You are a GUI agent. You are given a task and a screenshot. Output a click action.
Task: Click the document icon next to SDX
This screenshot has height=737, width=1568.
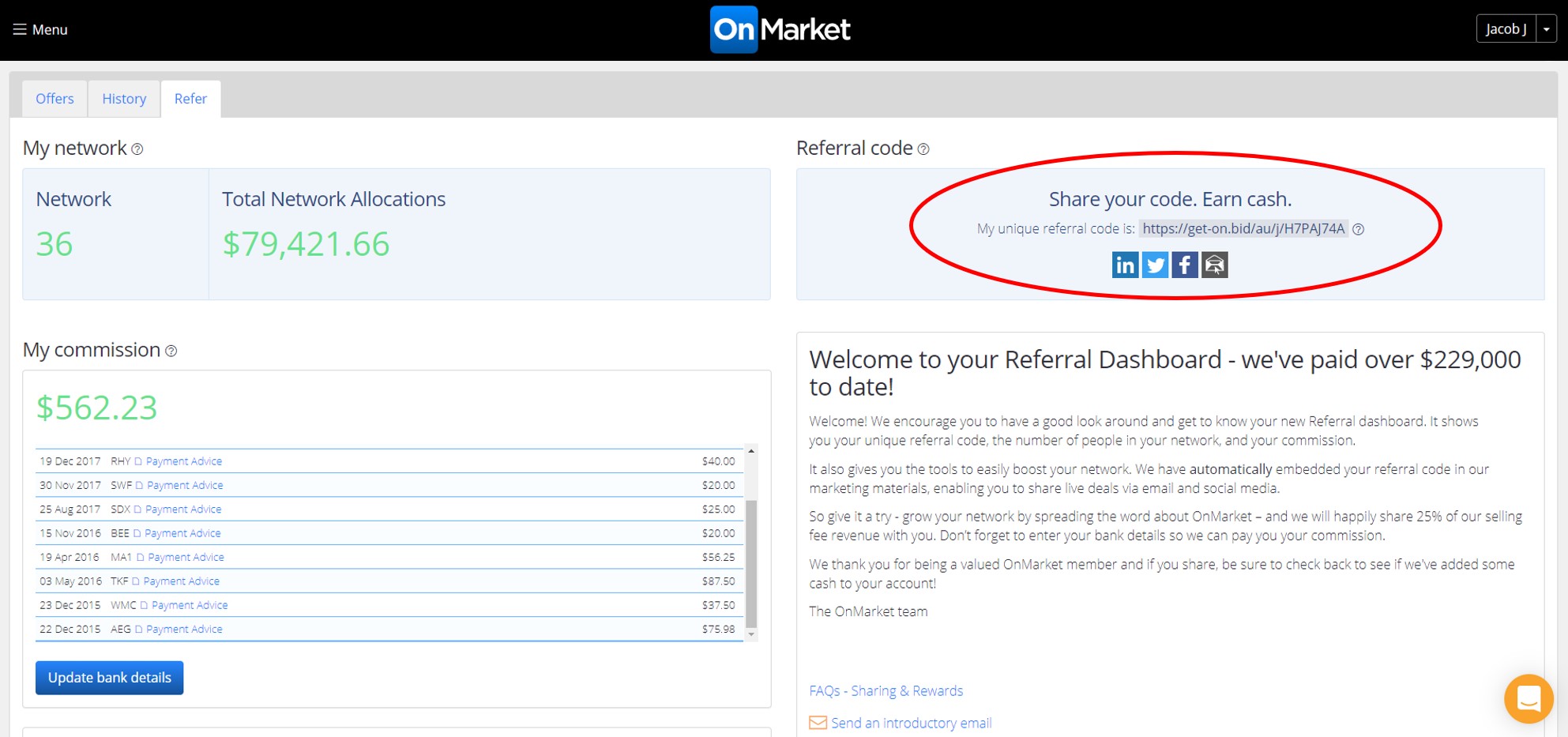137,510
